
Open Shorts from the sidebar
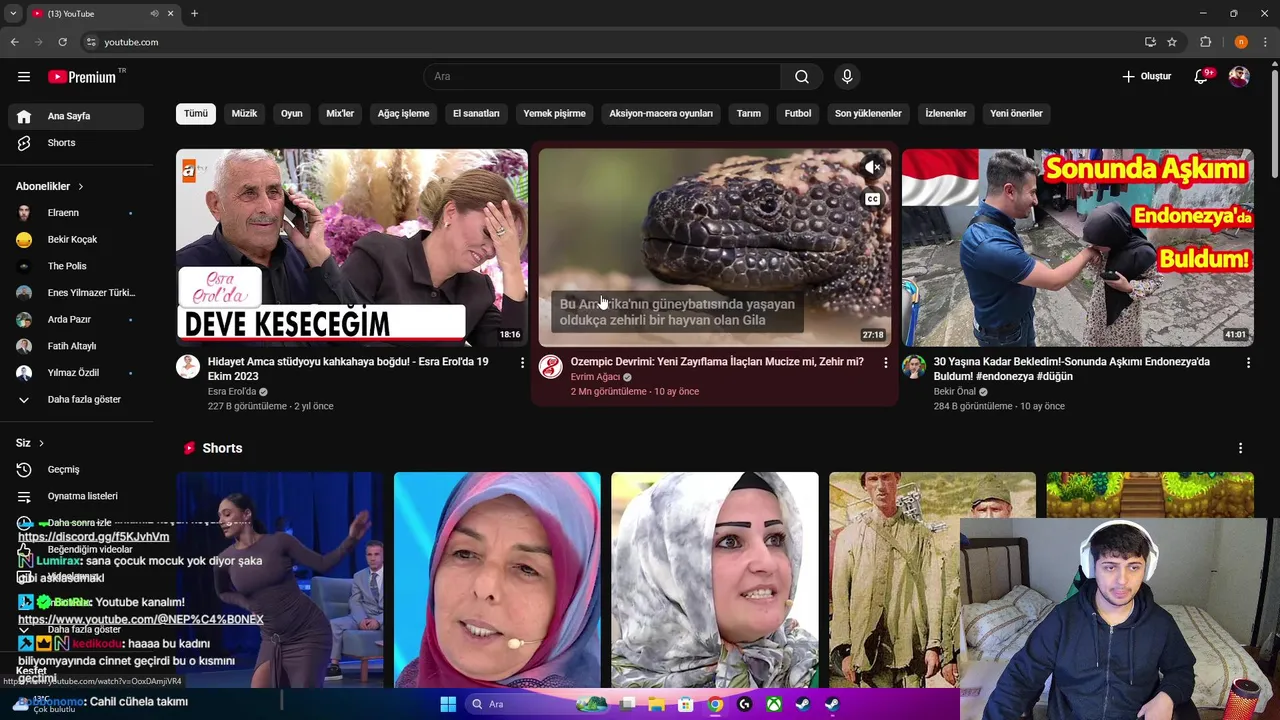[x=76, y=143]
